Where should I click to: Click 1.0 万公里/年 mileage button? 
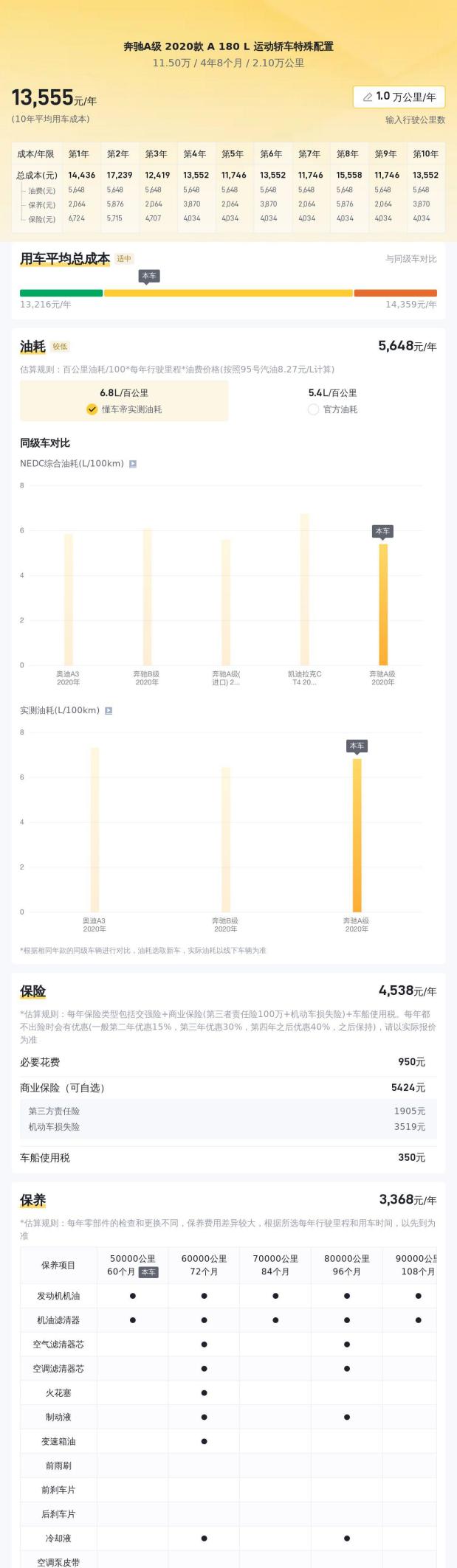pos(399,97)
